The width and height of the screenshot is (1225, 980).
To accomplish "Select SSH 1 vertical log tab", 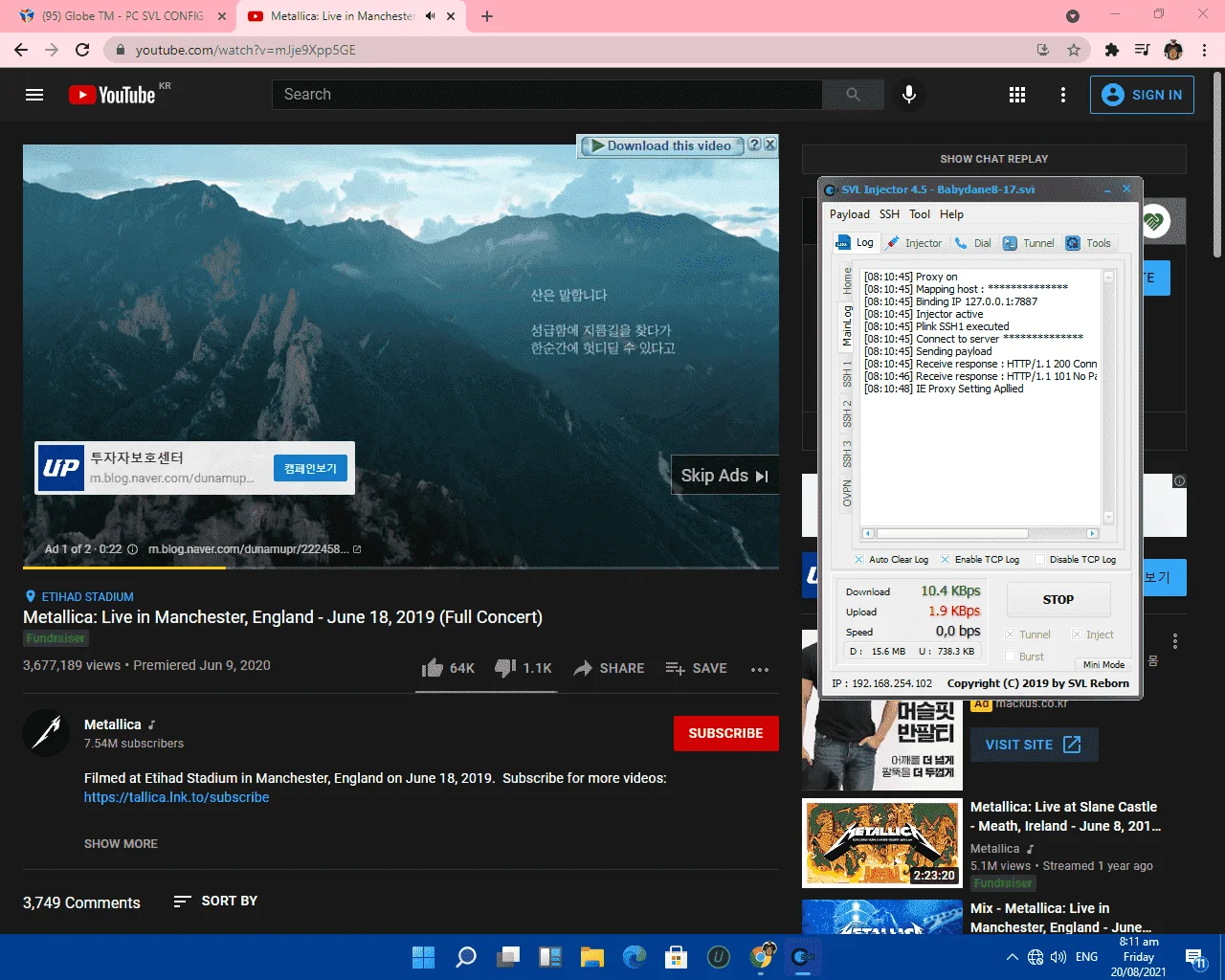I will (x=847, y=374).
